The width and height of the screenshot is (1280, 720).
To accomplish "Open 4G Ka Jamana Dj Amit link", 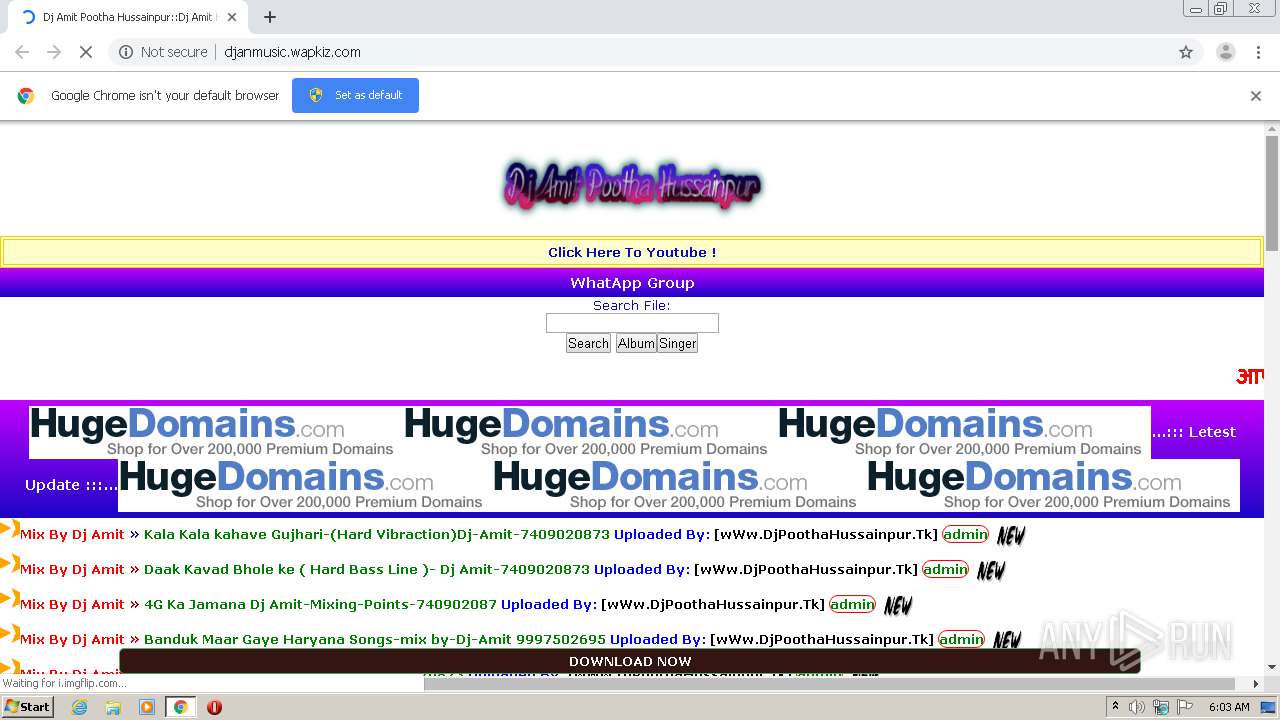I will [320, 604].
